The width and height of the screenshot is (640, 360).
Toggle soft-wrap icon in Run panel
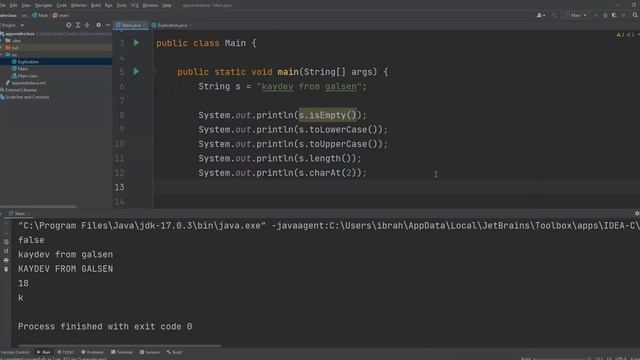point(6,242)
